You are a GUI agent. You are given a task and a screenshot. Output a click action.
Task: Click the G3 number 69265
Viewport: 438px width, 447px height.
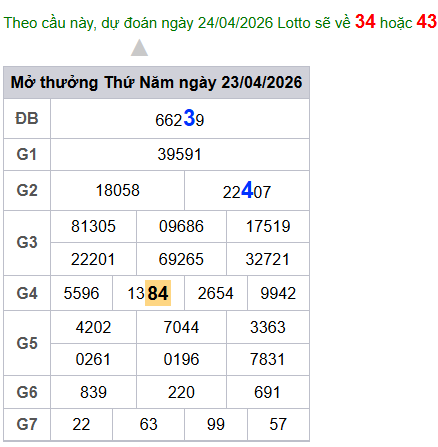coord(181,259)
